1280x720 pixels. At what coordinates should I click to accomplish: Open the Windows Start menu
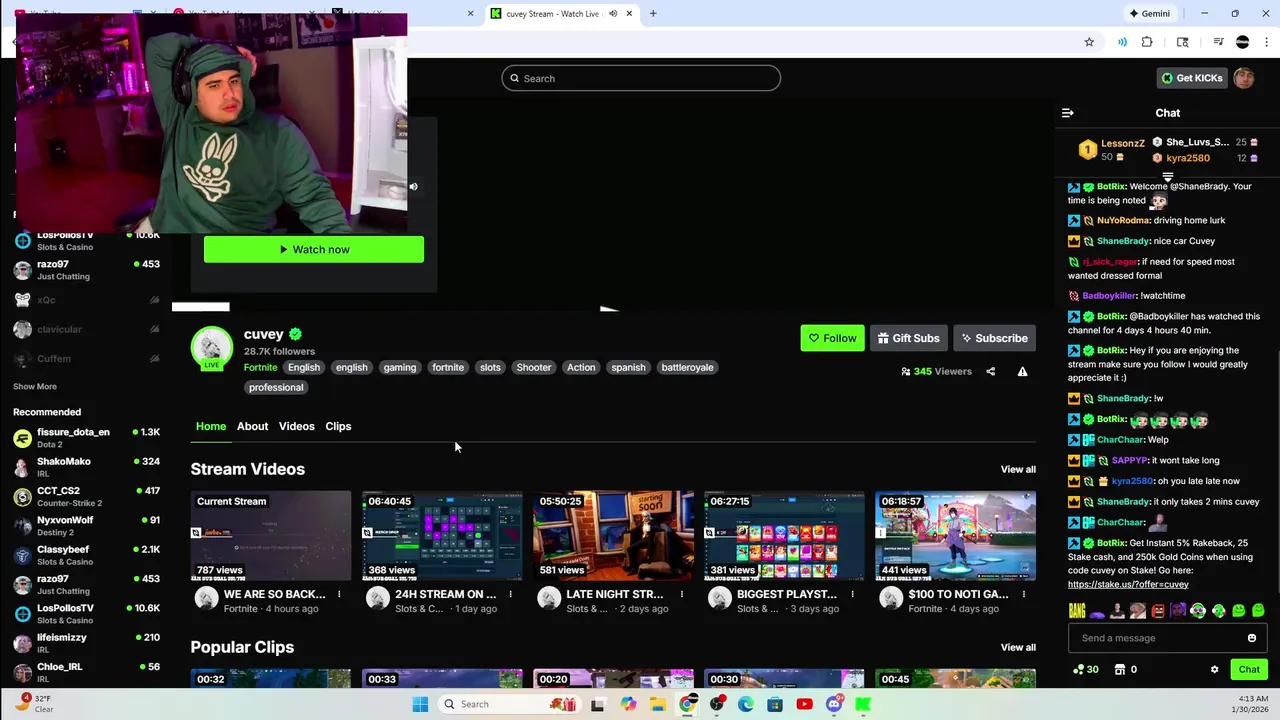(x=420, y=704)
